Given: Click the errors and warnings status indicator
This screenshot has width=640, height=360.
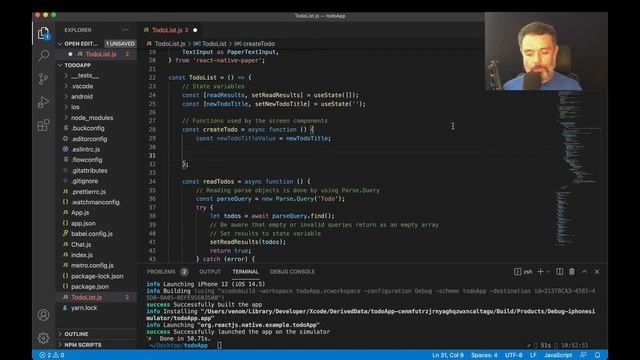Looking at the screenshot, I should [52, 355].
